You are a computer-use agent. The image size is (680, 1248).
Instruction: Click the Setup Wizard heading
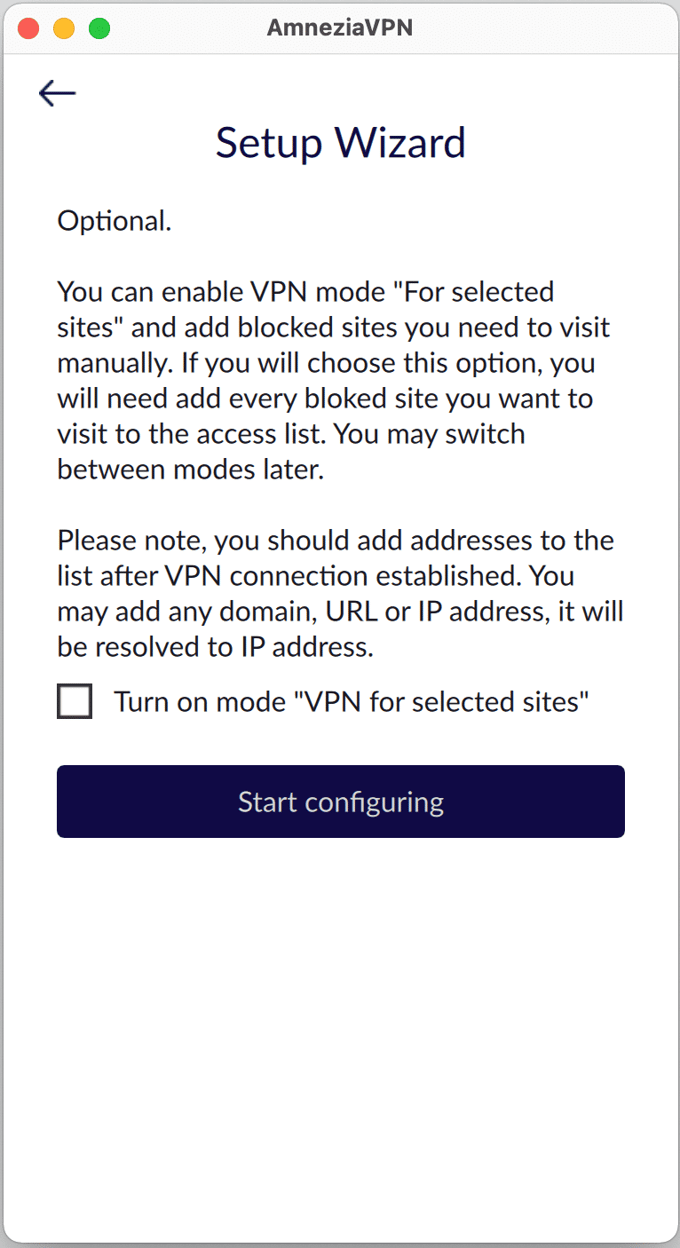coord(340,142)
